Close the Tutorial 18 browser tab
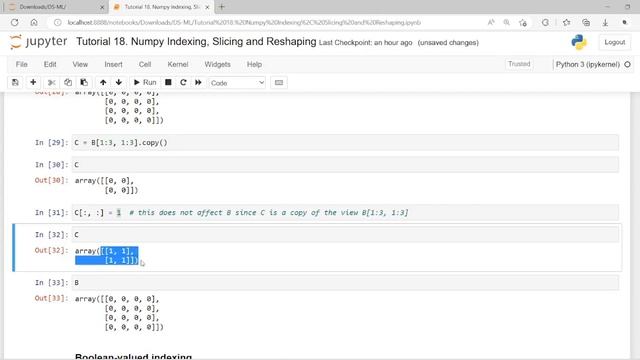Viewport: 640px width, 360px height. tap(207, 7)
